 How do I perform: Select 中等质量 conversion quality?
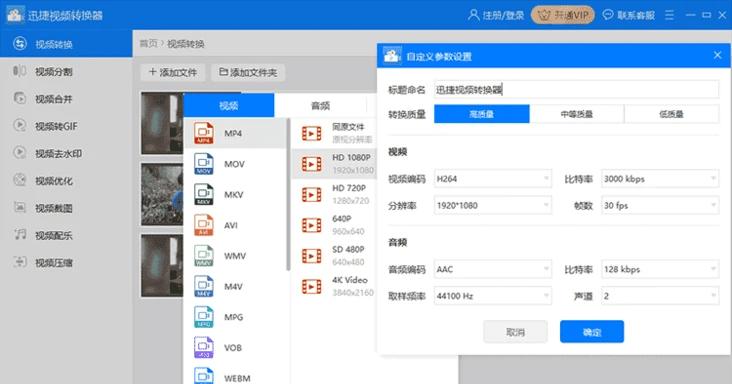(x=577, y=114)
